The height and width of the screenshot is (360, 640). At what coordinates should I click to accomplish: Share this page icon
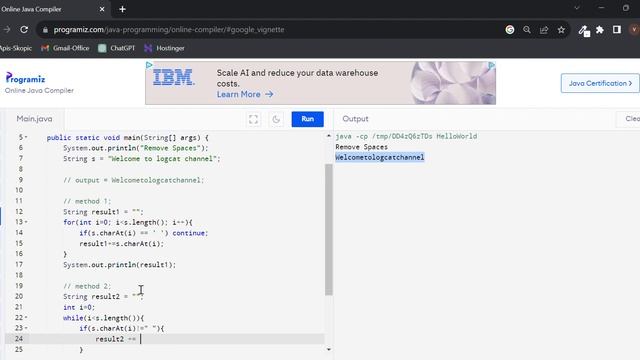point(544,30)
